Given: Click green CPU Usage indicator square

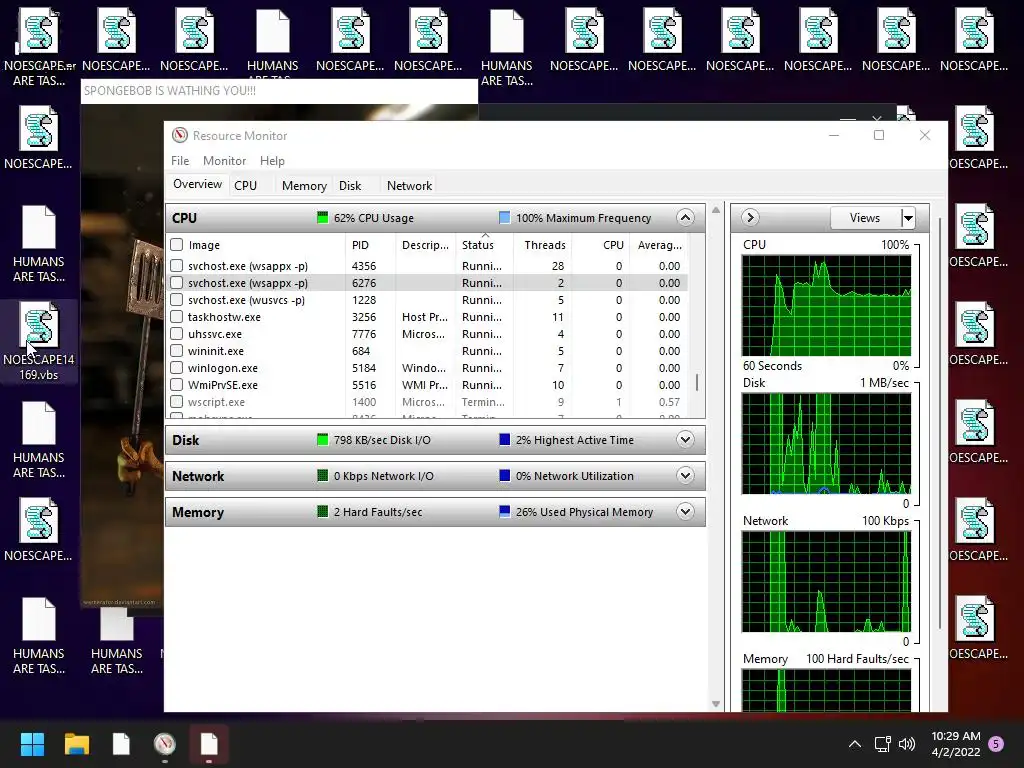Looking at the screenshot, I should tap(322, 217).
